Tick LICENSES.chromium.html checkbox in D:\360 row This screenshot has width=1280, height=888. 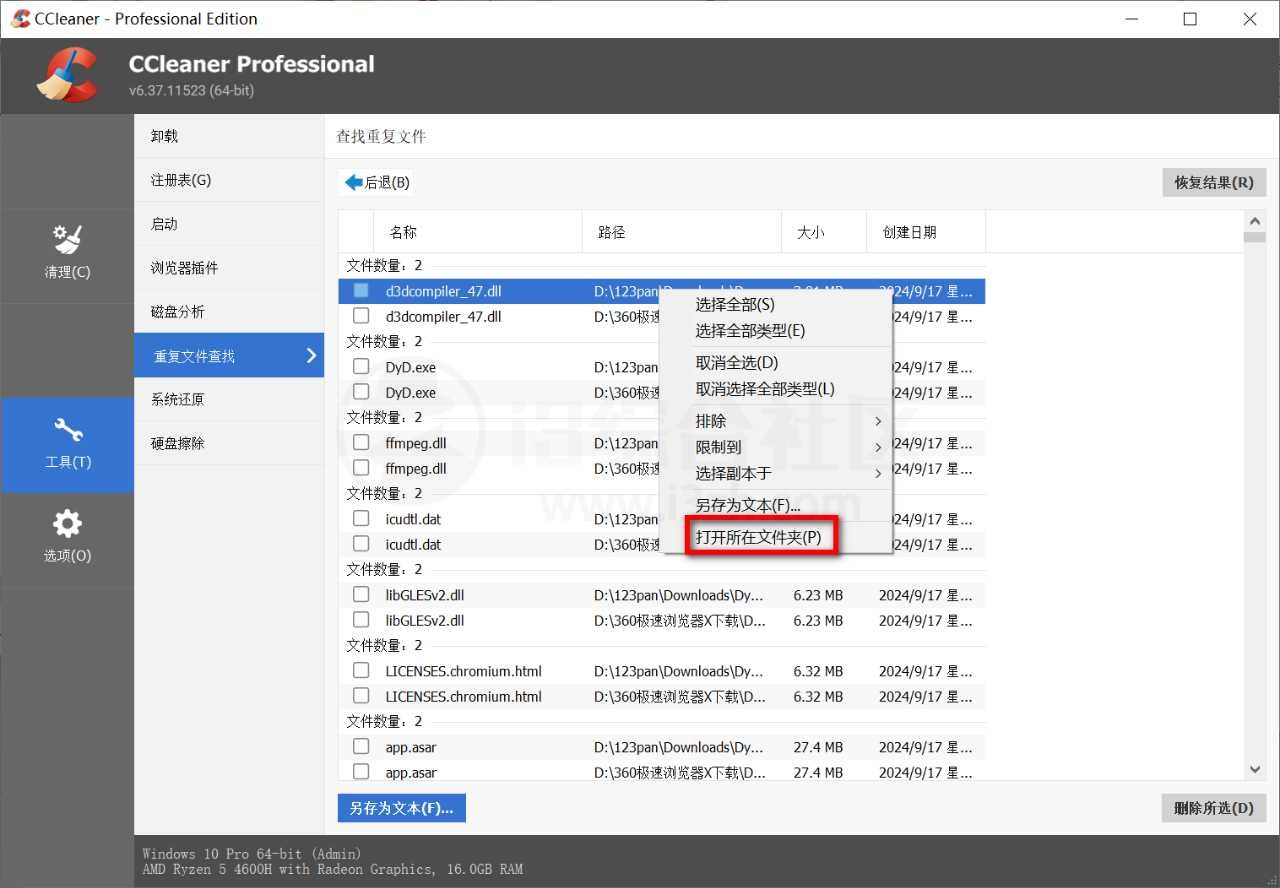click(361, 696)
